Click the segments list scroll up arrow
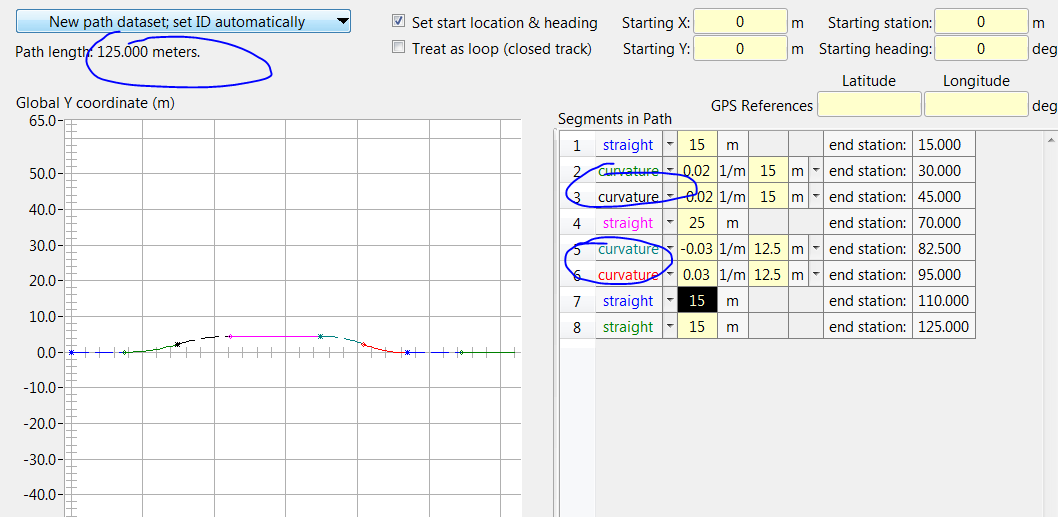The width and height of the screenshot is (1058, 517). [x=1051, y=140]
